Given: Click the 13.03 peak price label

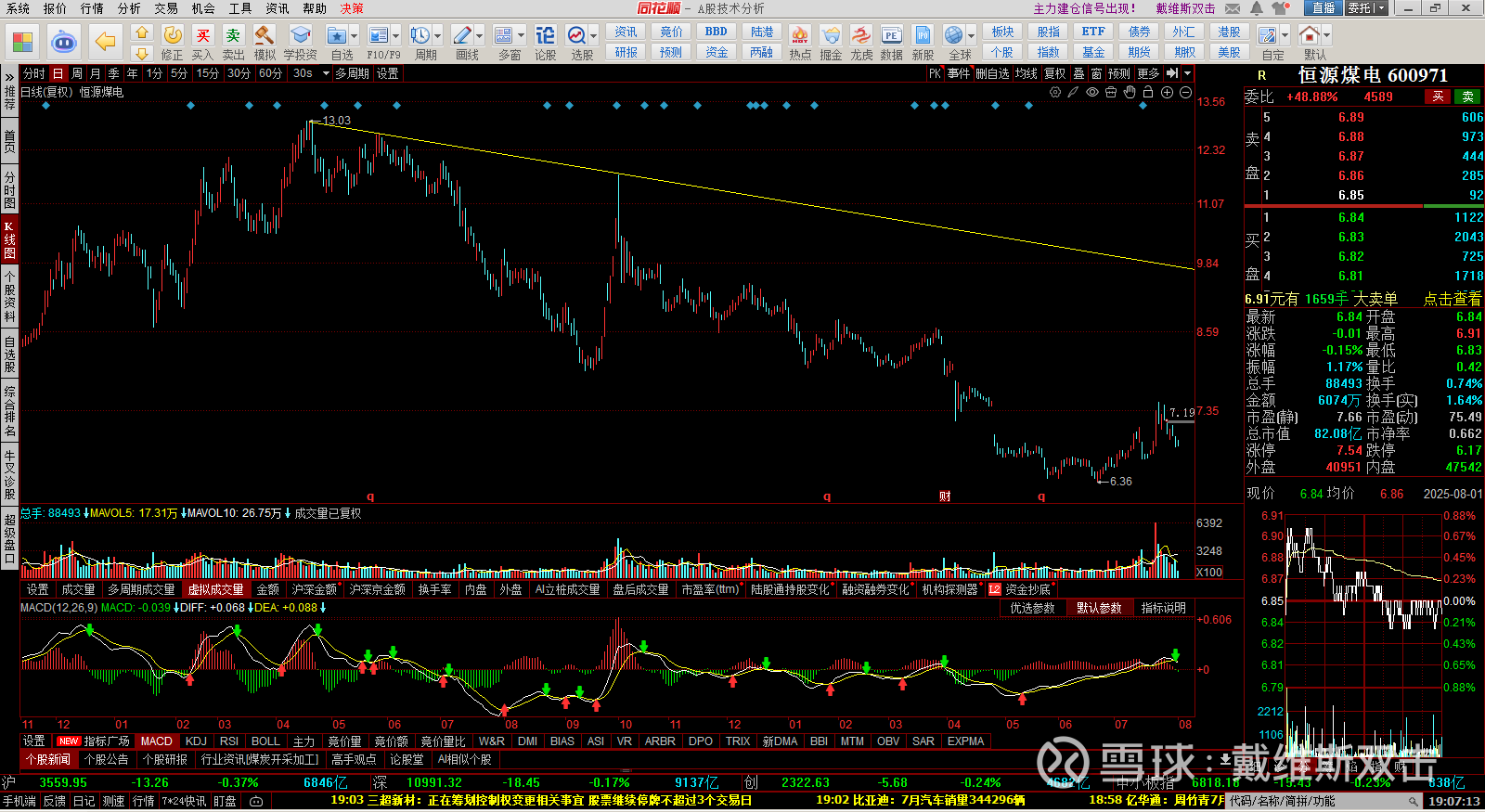Looking at the screenshot, I should pyautogui.click(x=336, y=121).
